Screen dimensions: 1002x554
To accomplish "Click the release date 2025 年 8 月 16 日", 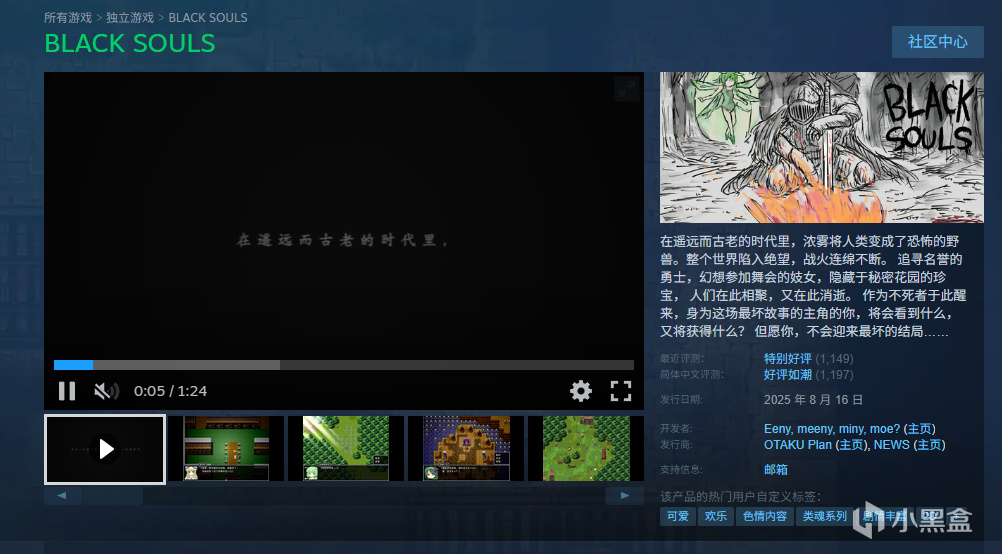I will coord(813,400).
